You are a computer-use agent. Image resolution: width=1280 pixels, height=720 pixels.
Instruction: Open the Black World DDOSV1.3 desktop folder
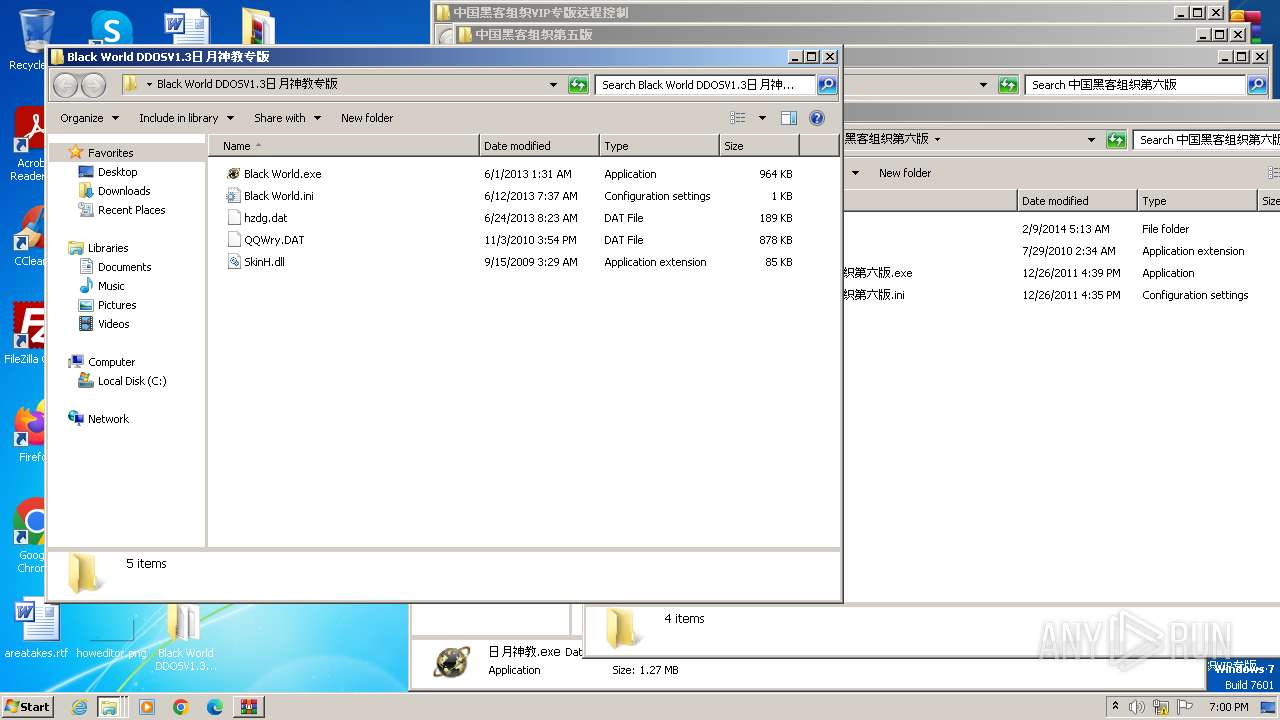coord(185,637)
